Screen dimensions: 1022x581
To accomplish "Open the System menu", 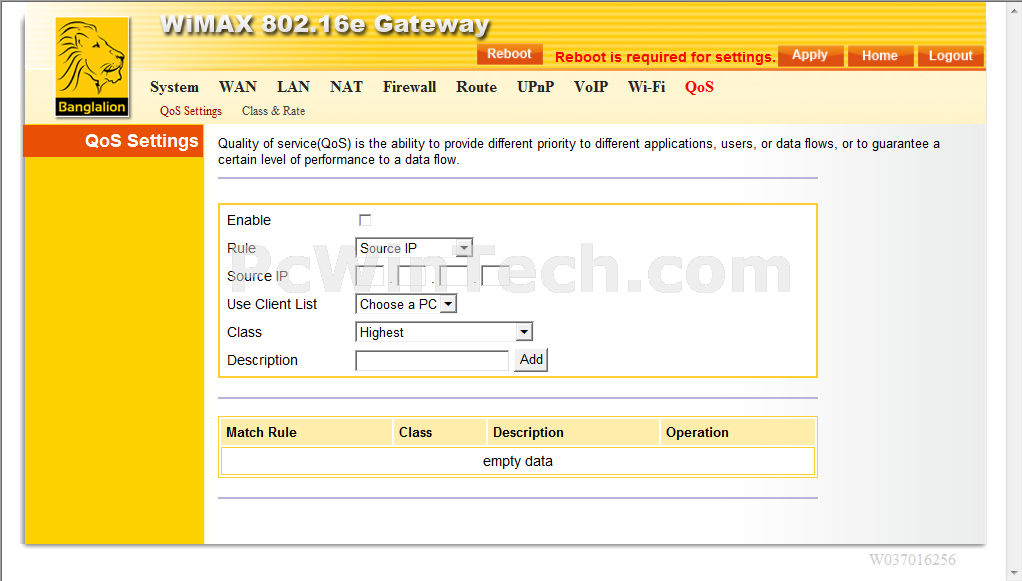I will (174, 87).
